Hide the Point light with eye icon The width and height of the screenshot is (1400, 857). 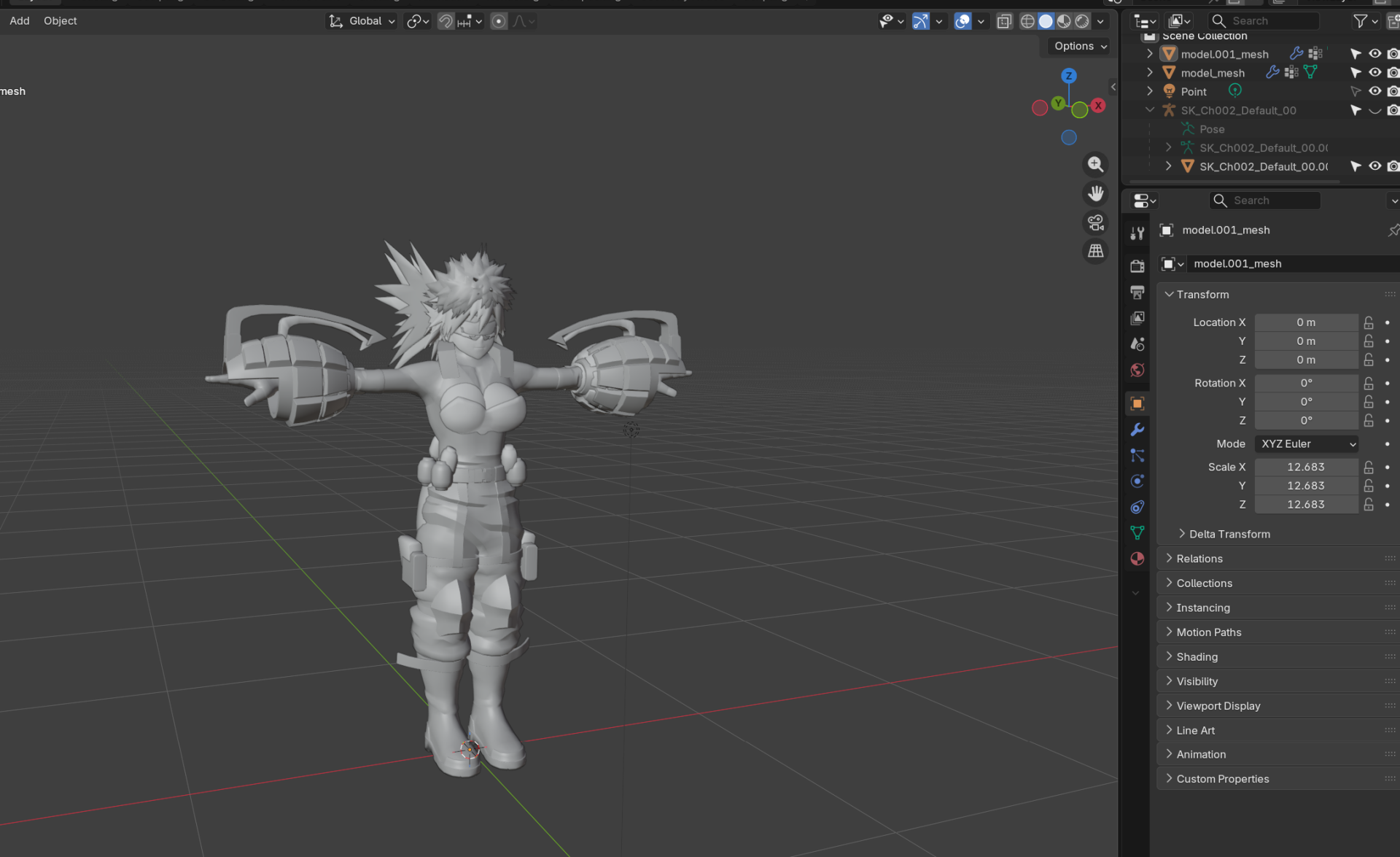pos(1374,91)
